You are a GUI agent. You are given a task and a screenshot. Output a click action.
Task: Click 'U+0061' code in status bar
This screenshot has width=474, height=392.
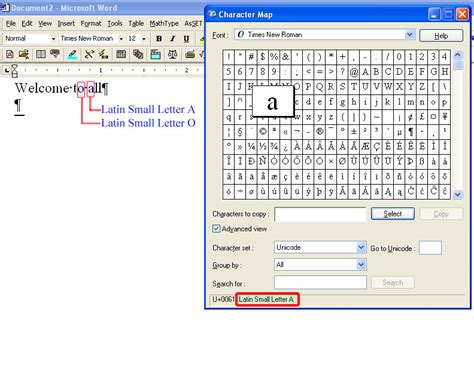(223, 299)
